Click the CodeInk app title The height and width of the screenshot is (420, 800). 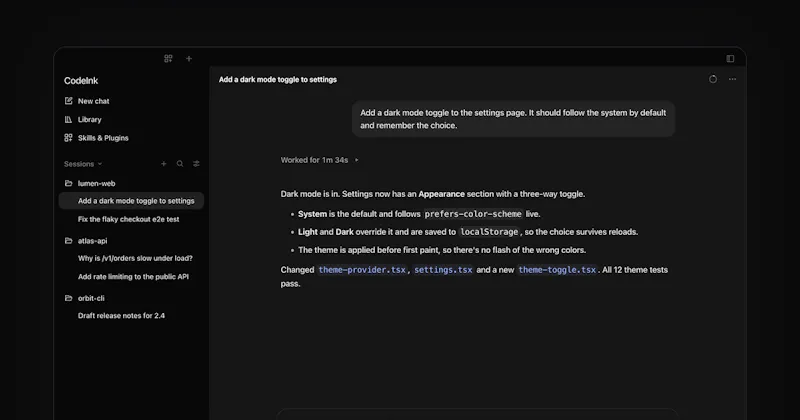[81, 81]
